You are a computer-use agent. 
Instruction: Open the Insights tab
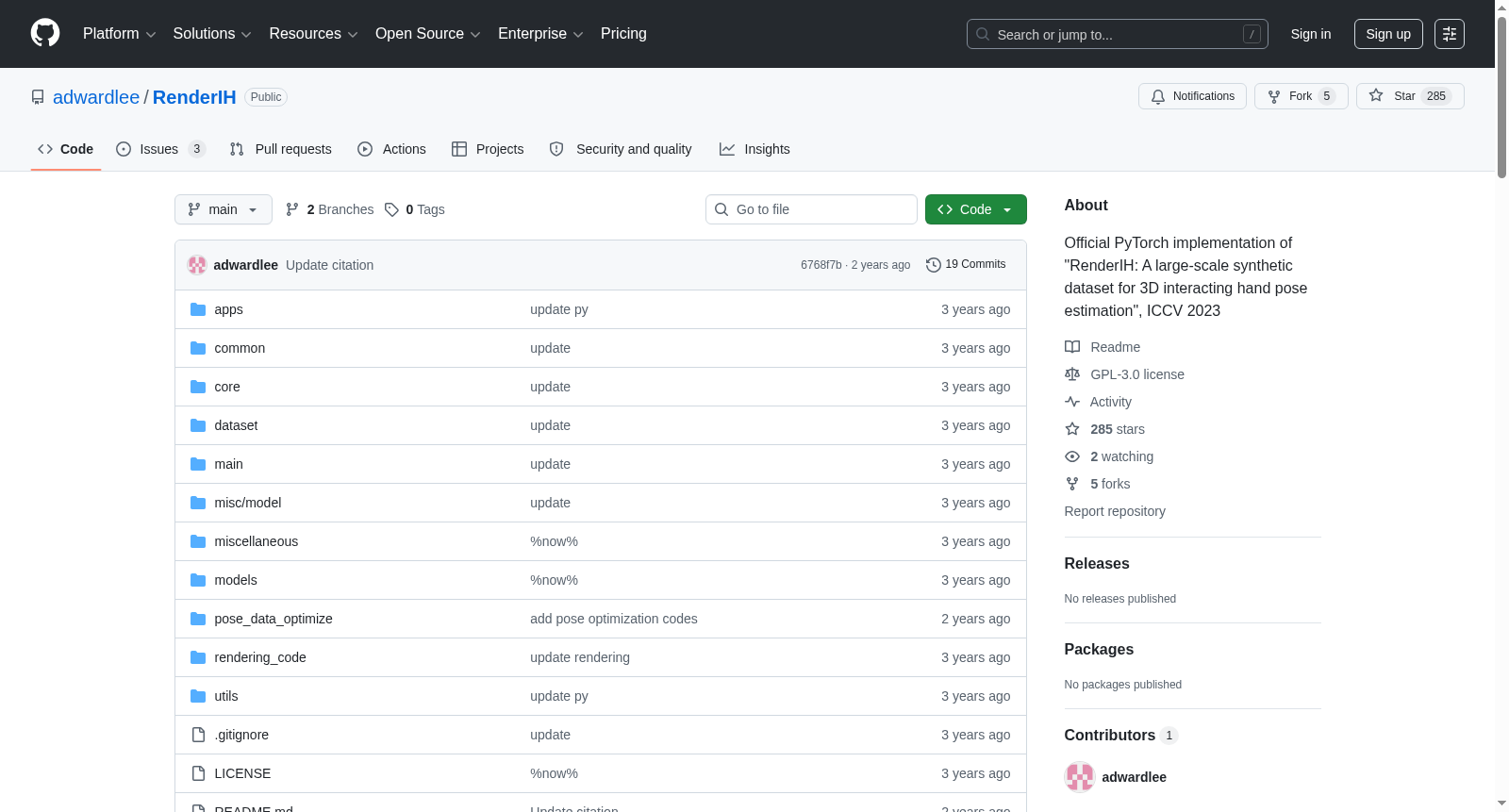pos(754,149)
